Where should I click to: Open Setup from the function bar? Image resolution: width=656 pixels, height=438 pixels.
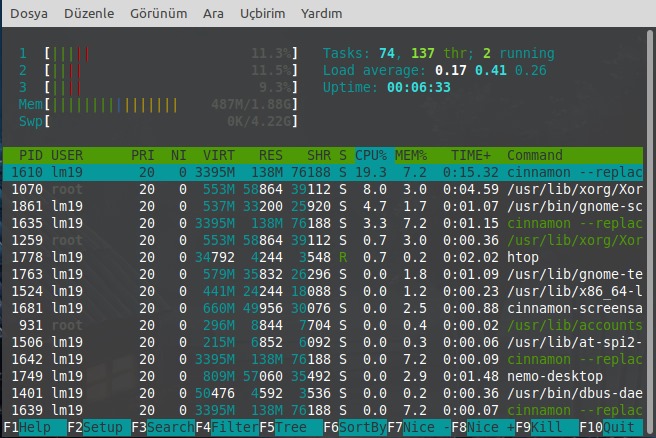tap(104, 428)
